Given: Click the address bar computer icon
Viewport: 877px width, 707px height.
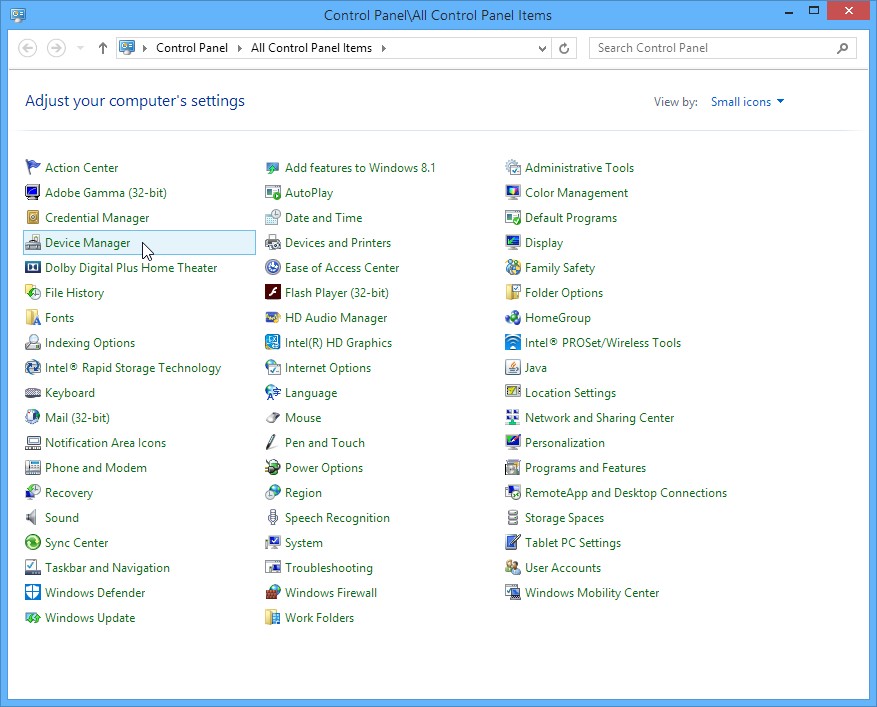Looking at the screenshot, I should (x=127, y=48).
